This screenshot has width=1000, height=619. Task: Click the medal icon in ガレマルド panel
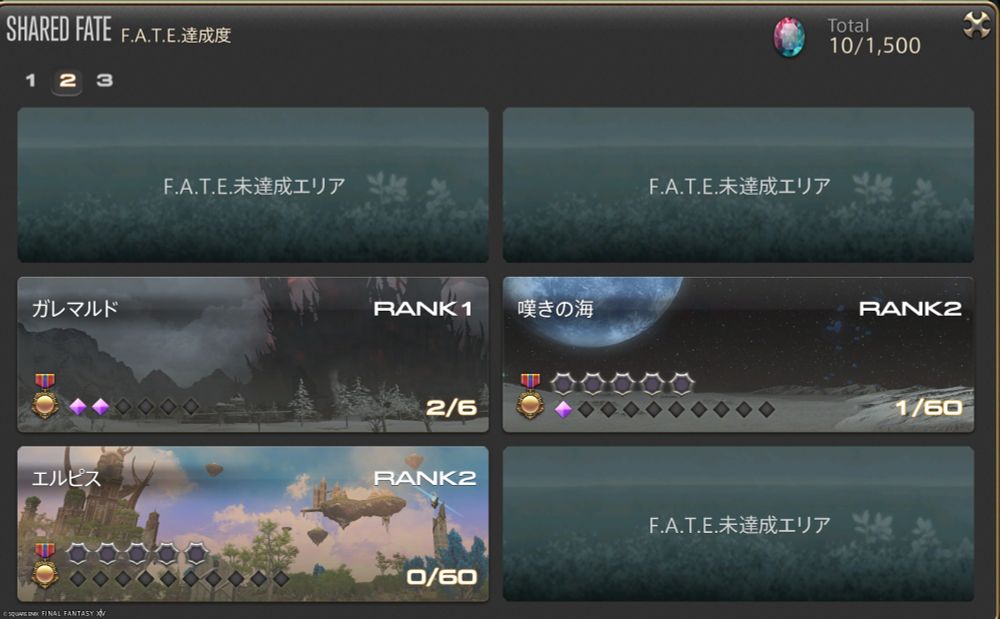click(45, 397)
